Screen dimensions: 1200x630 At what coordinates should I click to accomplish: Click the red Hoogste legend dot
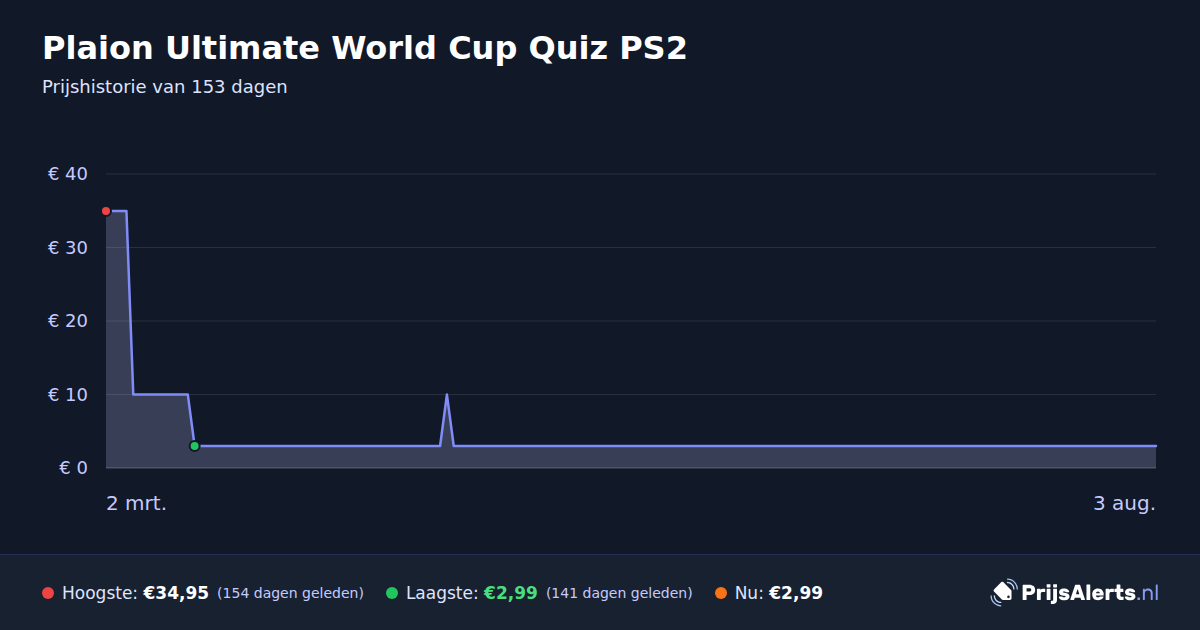point(48,593)
